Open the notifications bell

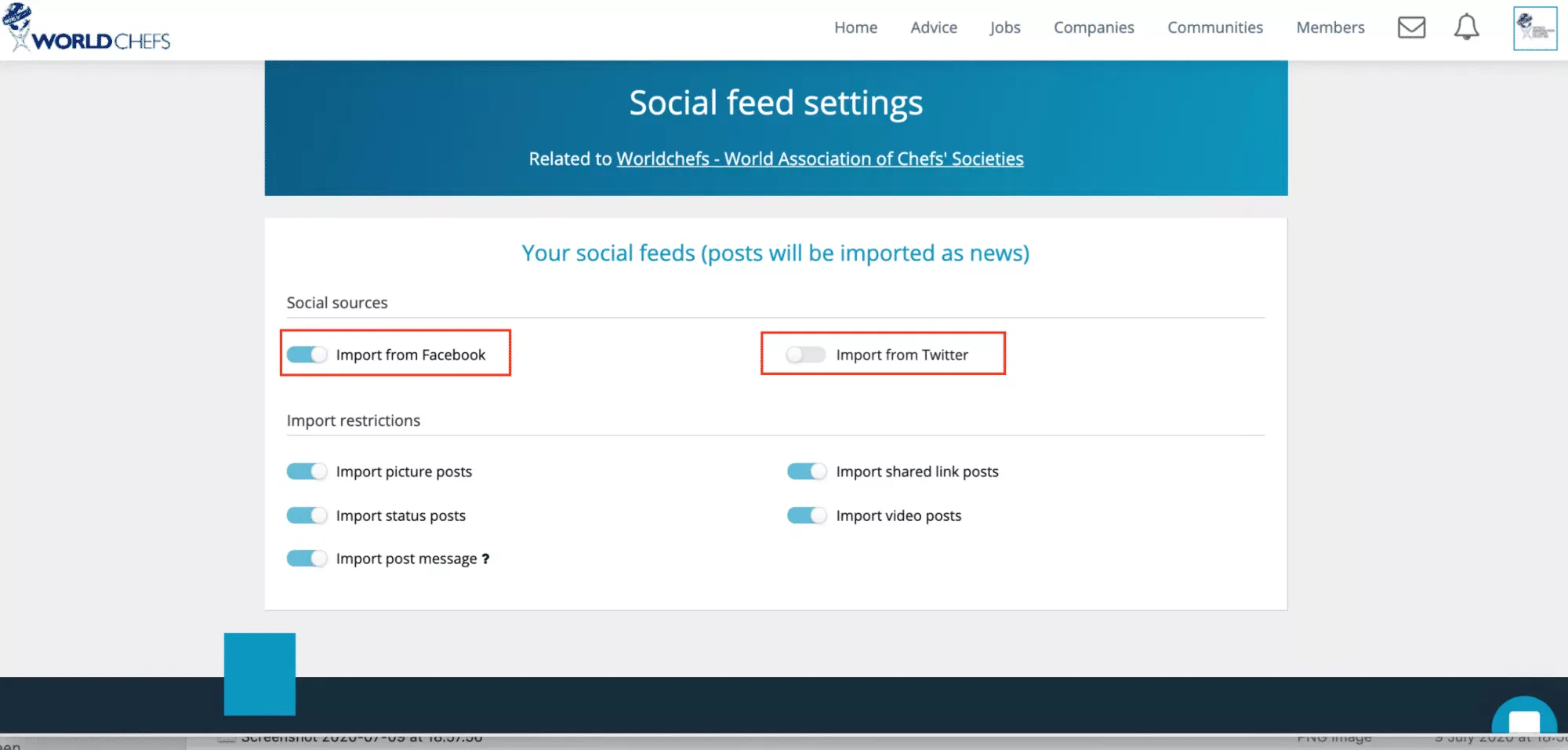tap(1466, 27)
